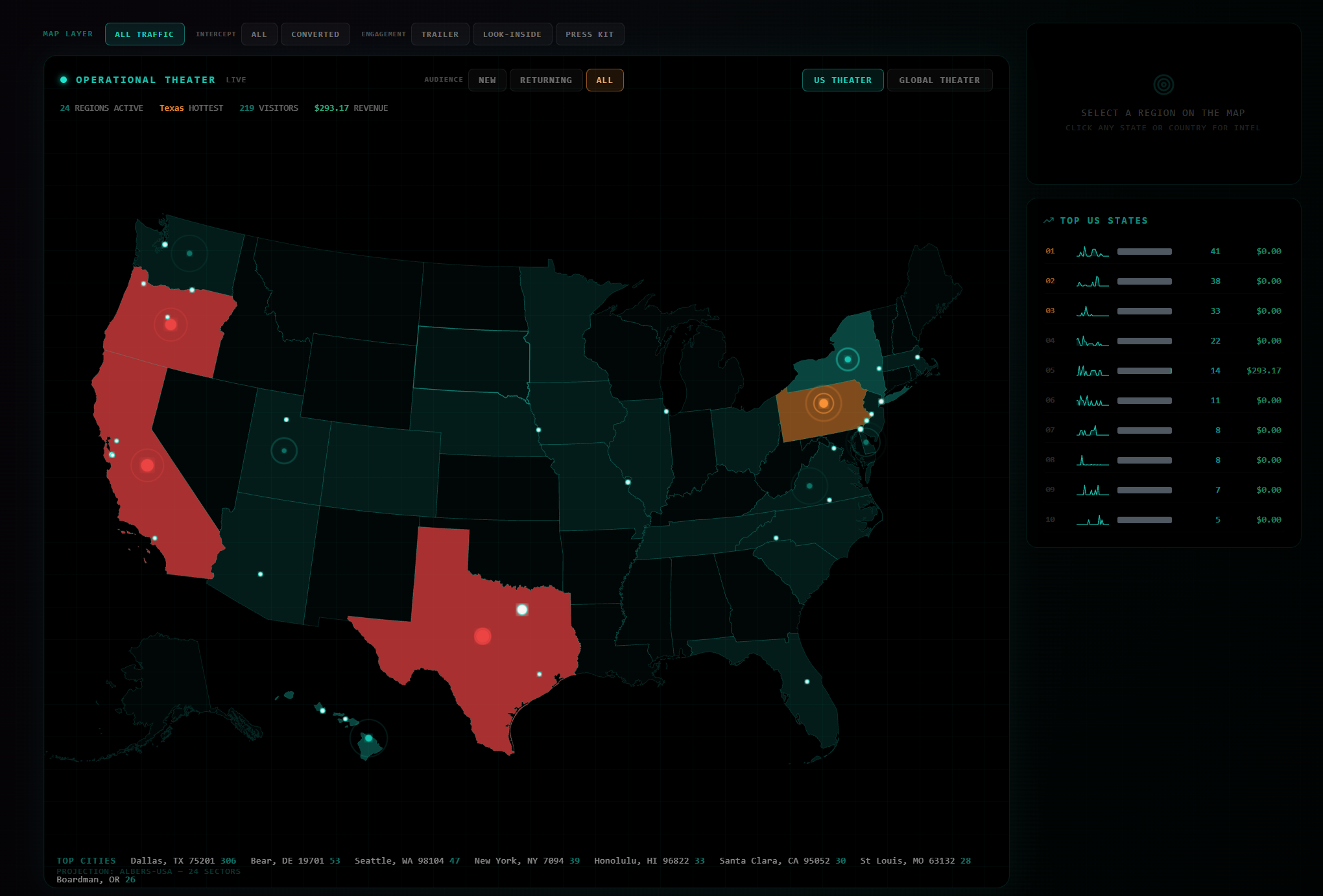Screen dimensions: 1323x896
Task: Open rank 03 state row with 33 visitors
Action: [1163, 311]
